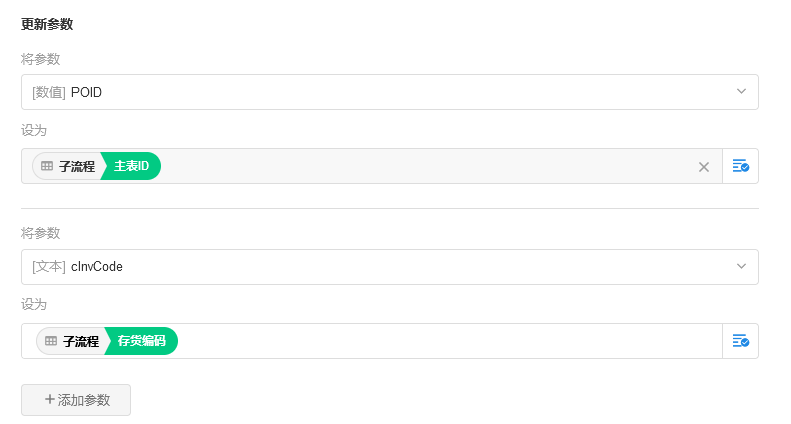Open the field picker icon beside the 主表ID row
The image size is (791, 424).
[x=740, y=166]
